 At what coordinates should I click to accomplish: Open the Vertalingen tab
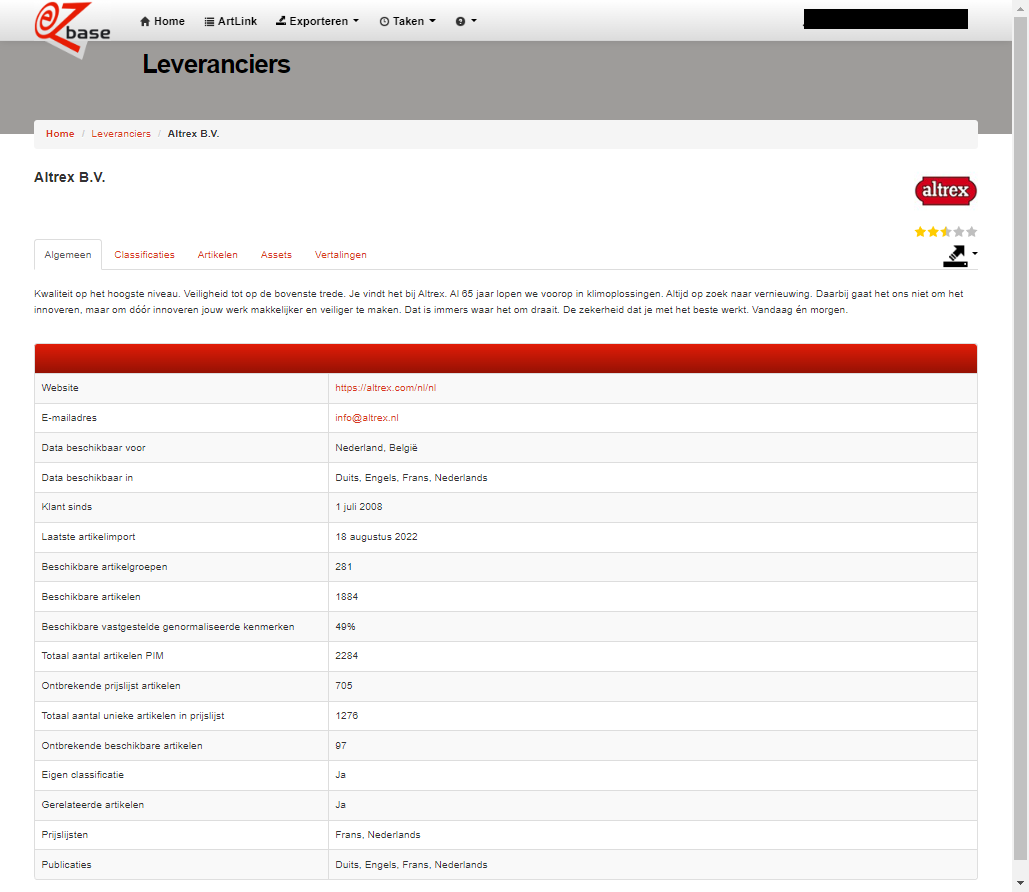coord(341,255)
